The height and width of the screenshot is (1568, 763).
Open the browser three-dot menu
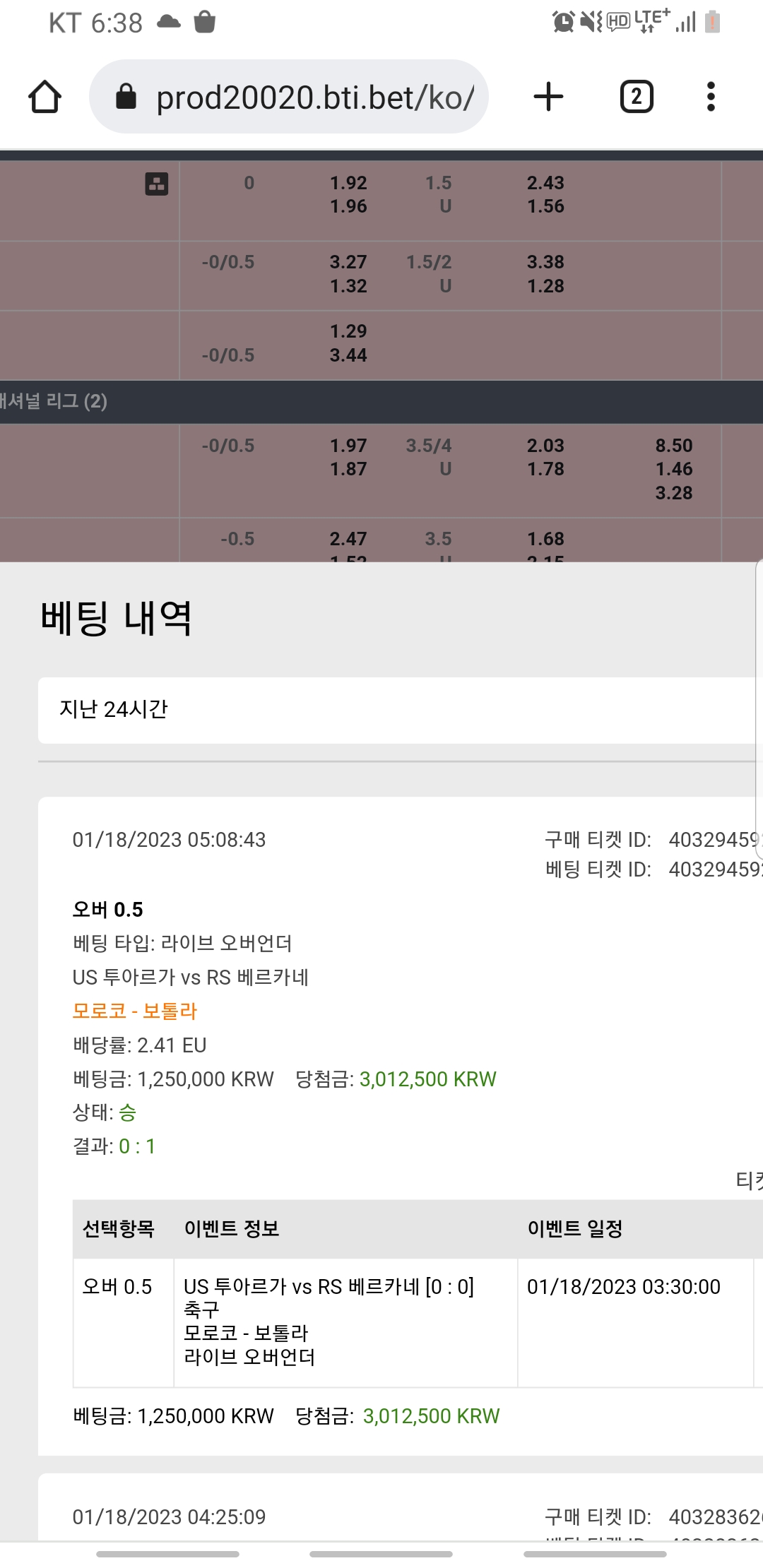click(x=711, y=97)
